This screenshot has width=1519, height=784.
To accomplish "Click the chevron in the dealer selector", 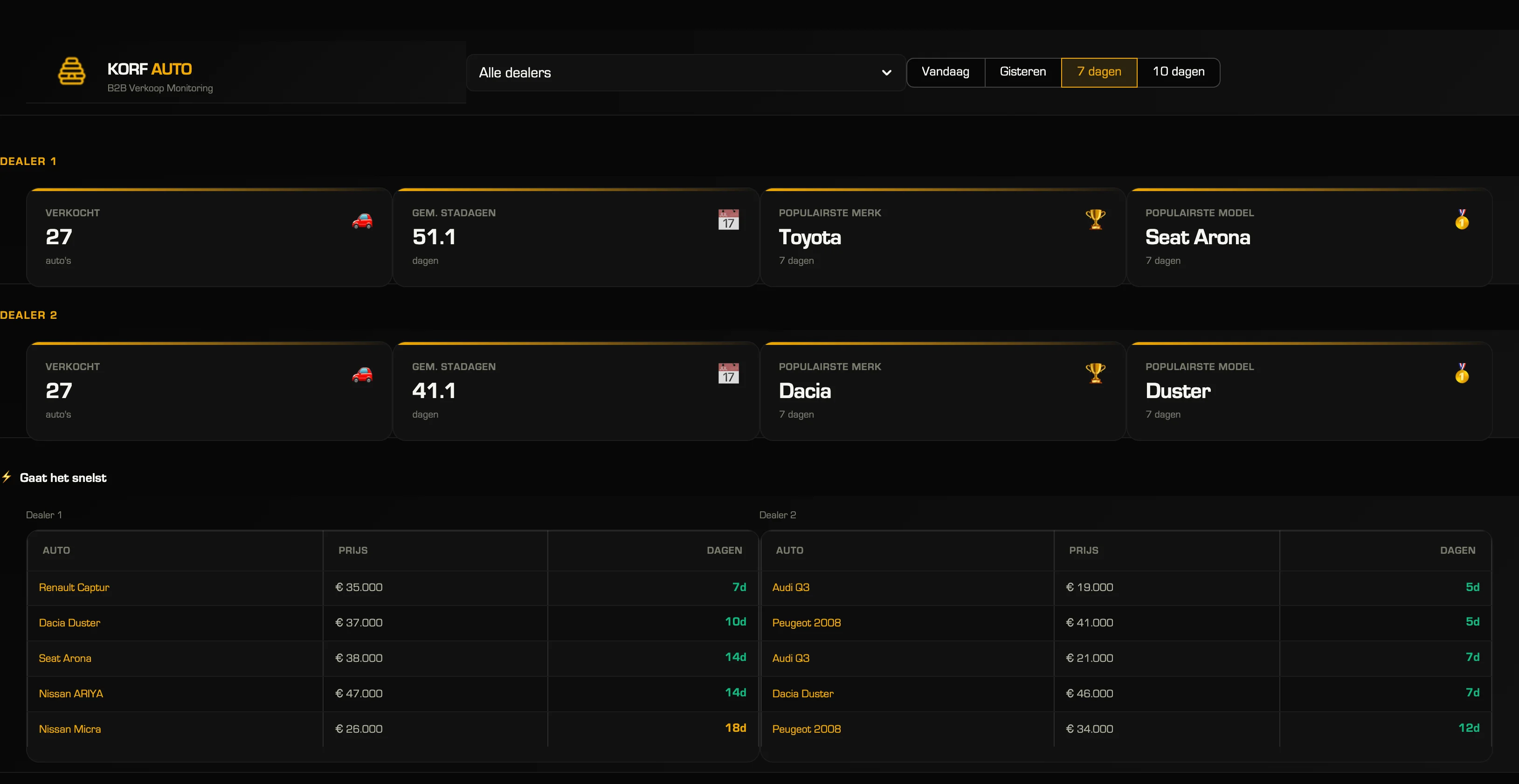I will click(886, 73).
